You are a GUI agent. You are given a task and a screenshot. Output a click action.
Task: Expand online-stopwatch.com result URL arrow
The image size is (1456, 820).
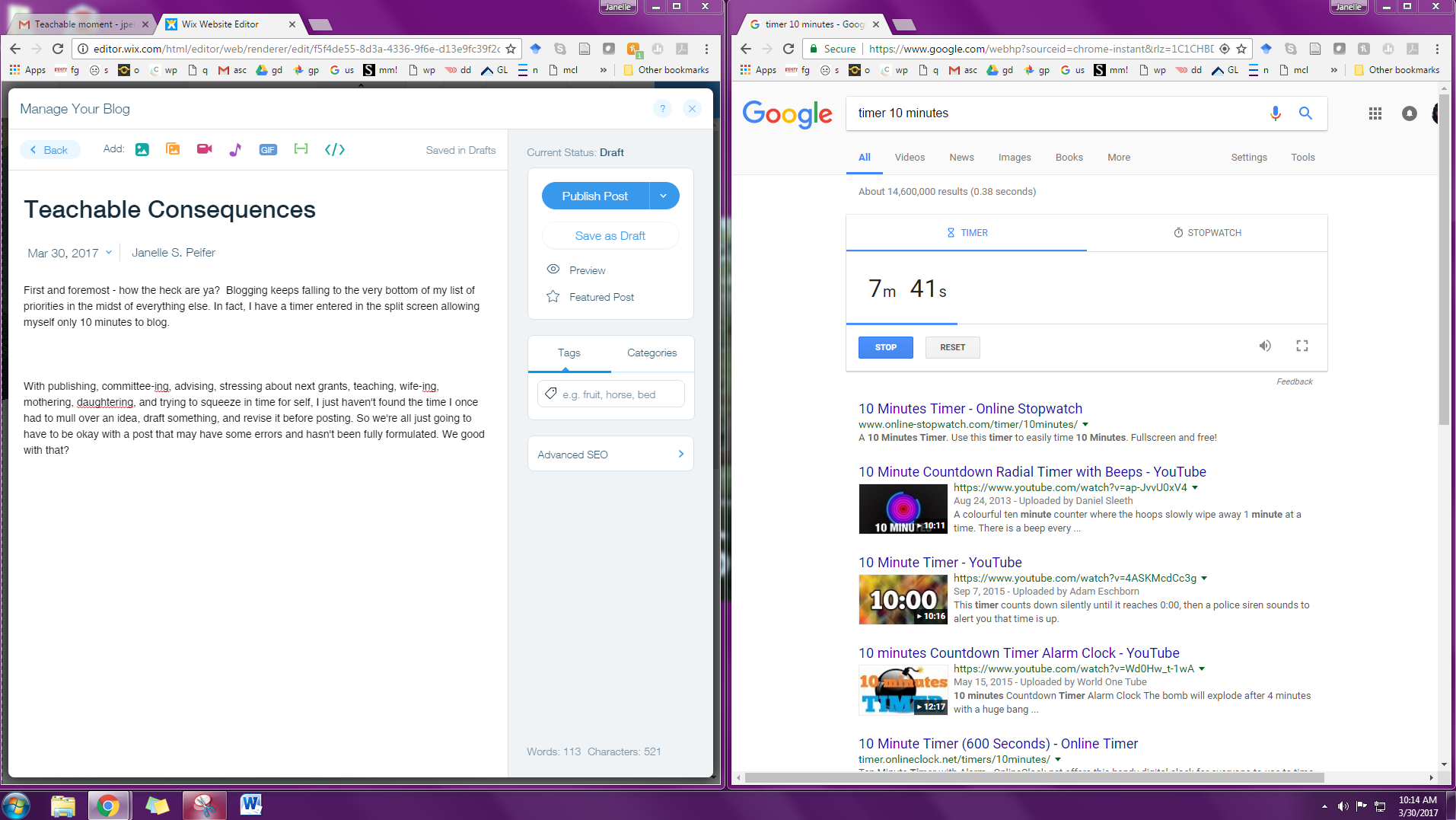(1085, 425)
